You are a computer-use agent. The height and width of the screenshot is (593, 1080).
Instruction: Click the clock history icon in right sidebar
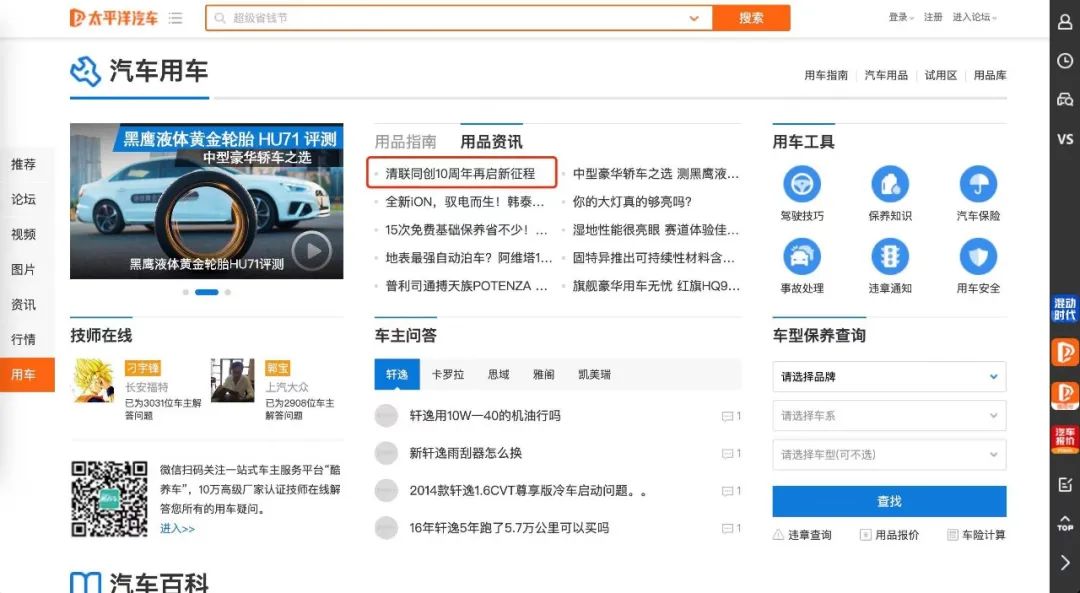[1065, 61]
